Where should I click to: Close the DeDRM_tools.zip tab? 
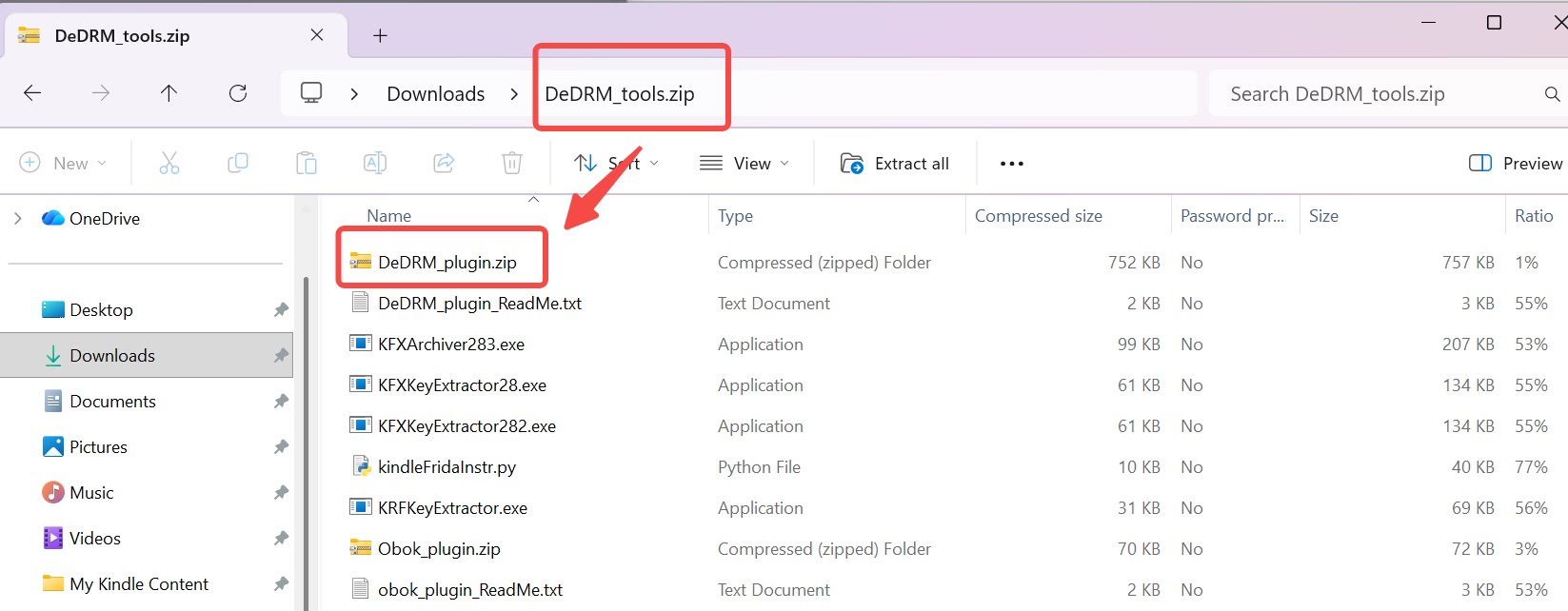click(317, 35)
